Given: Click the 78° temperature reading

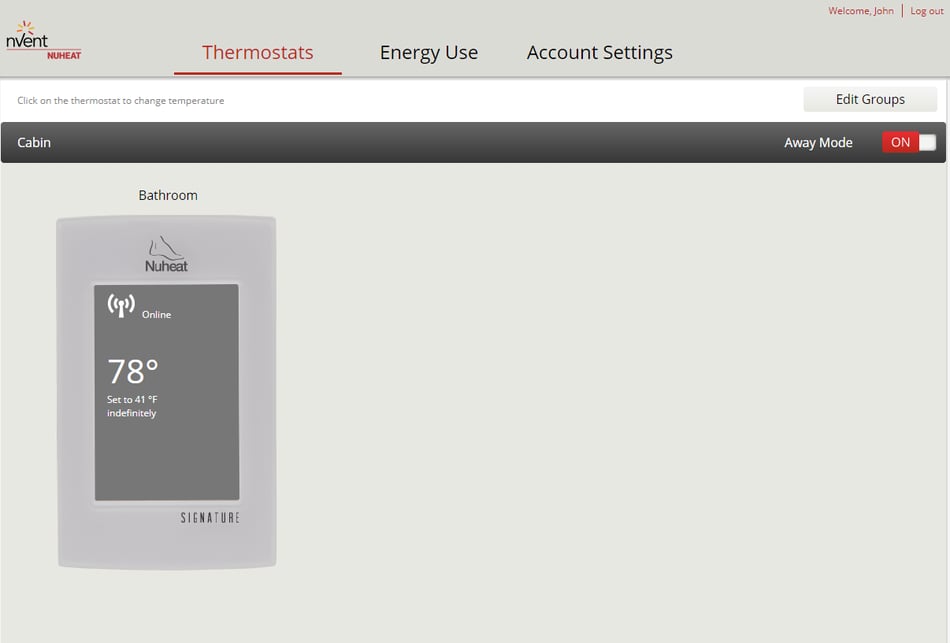Looking at the screenshot, I should (x=133, y=372).
